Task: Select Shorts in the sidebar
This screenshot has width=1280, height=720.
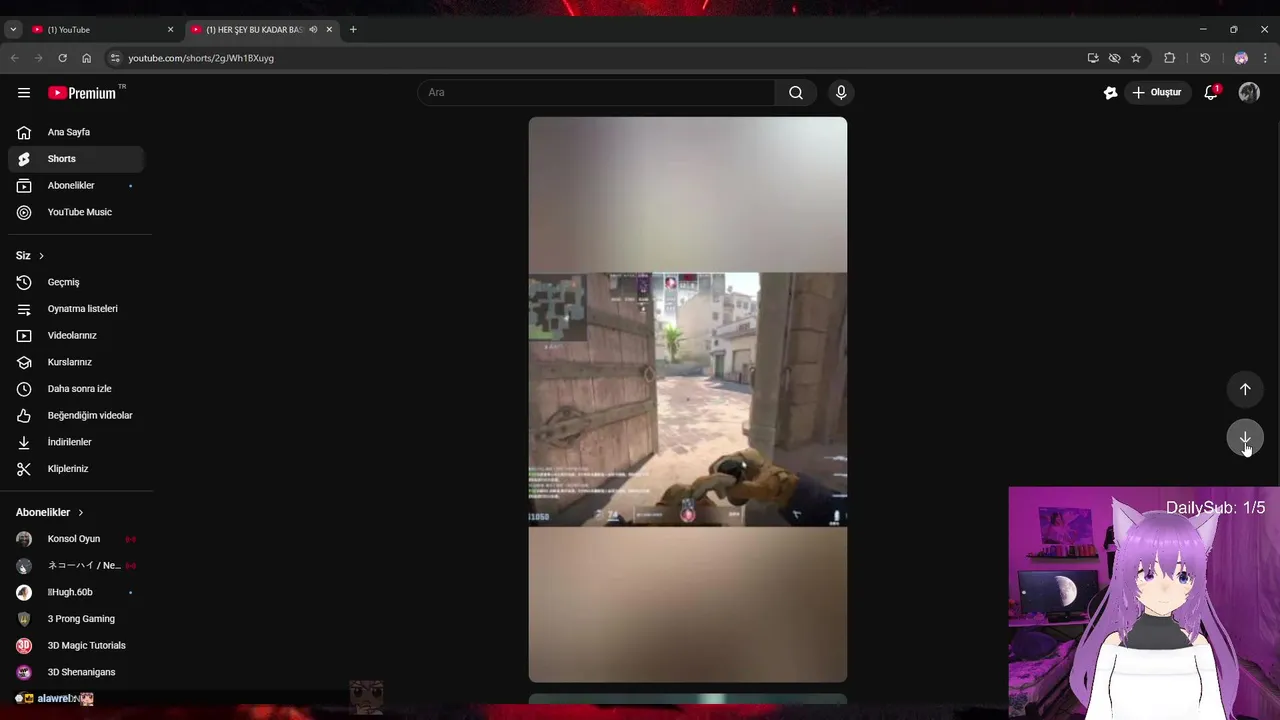Action: click(76, 159)
